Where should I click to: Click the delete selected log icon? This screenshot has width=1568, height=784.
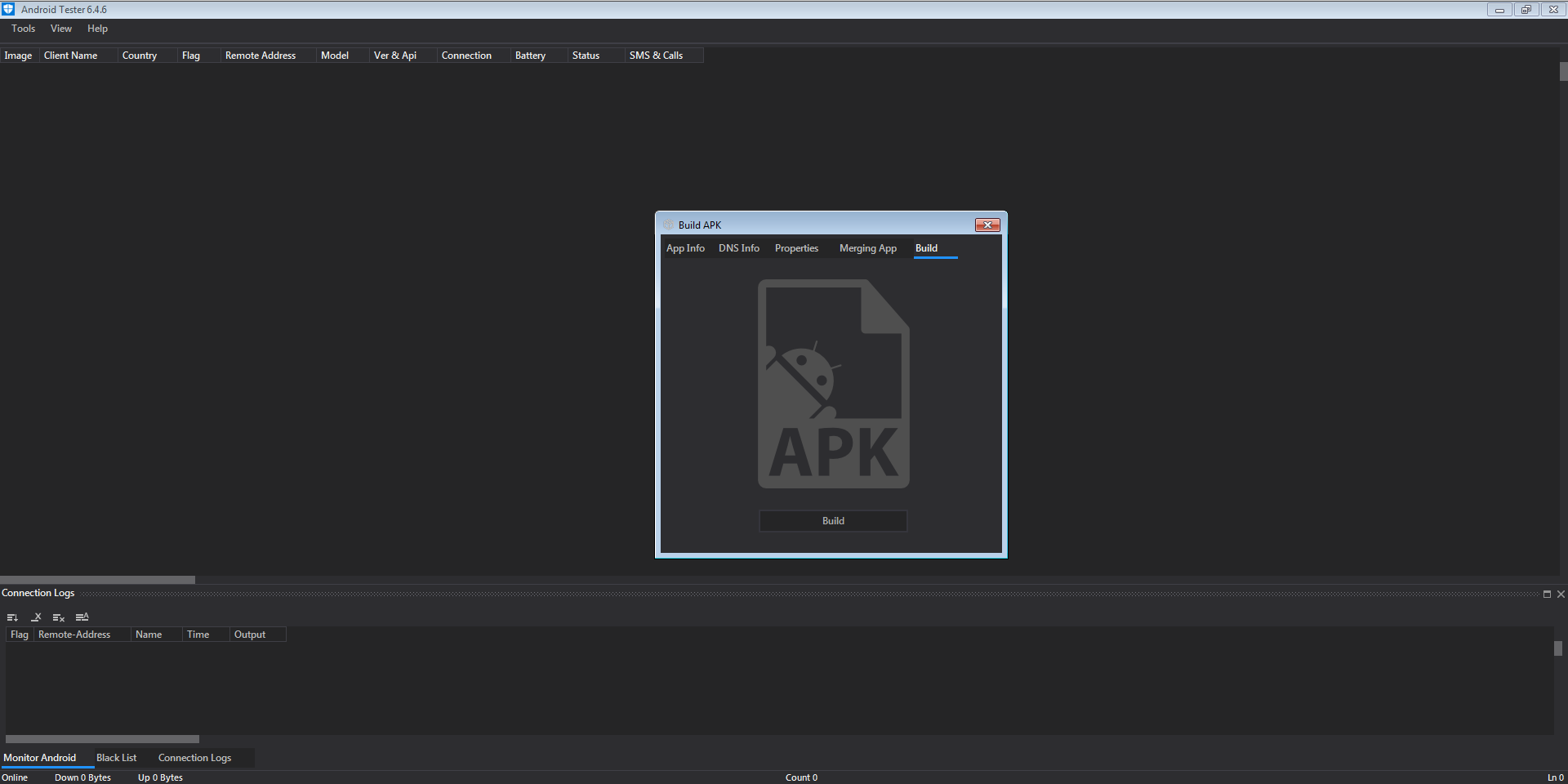point(36,617)
